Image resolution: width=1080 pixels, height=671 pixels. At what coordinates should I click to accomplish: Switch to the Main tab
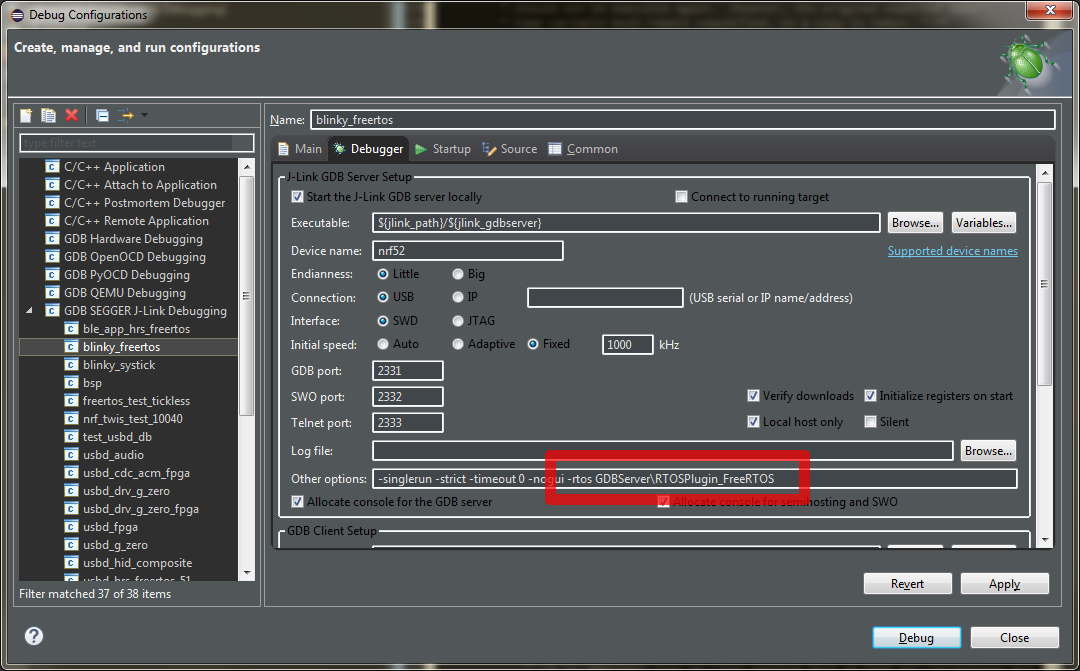pos(300,149)
